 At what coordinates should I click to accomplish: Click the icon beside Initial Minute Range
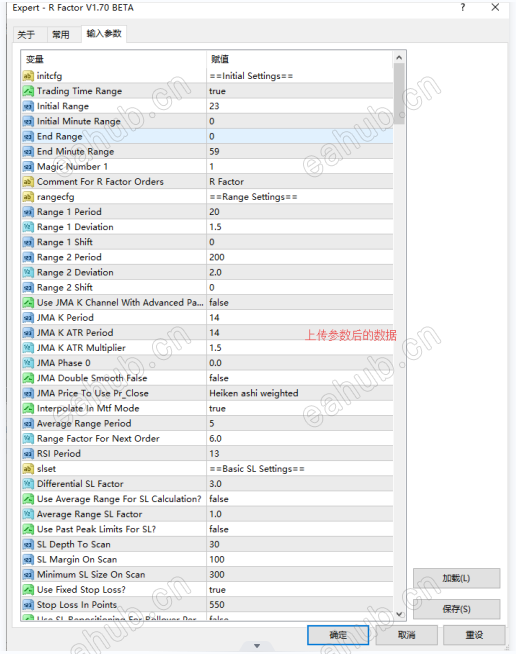click(28, 121)
